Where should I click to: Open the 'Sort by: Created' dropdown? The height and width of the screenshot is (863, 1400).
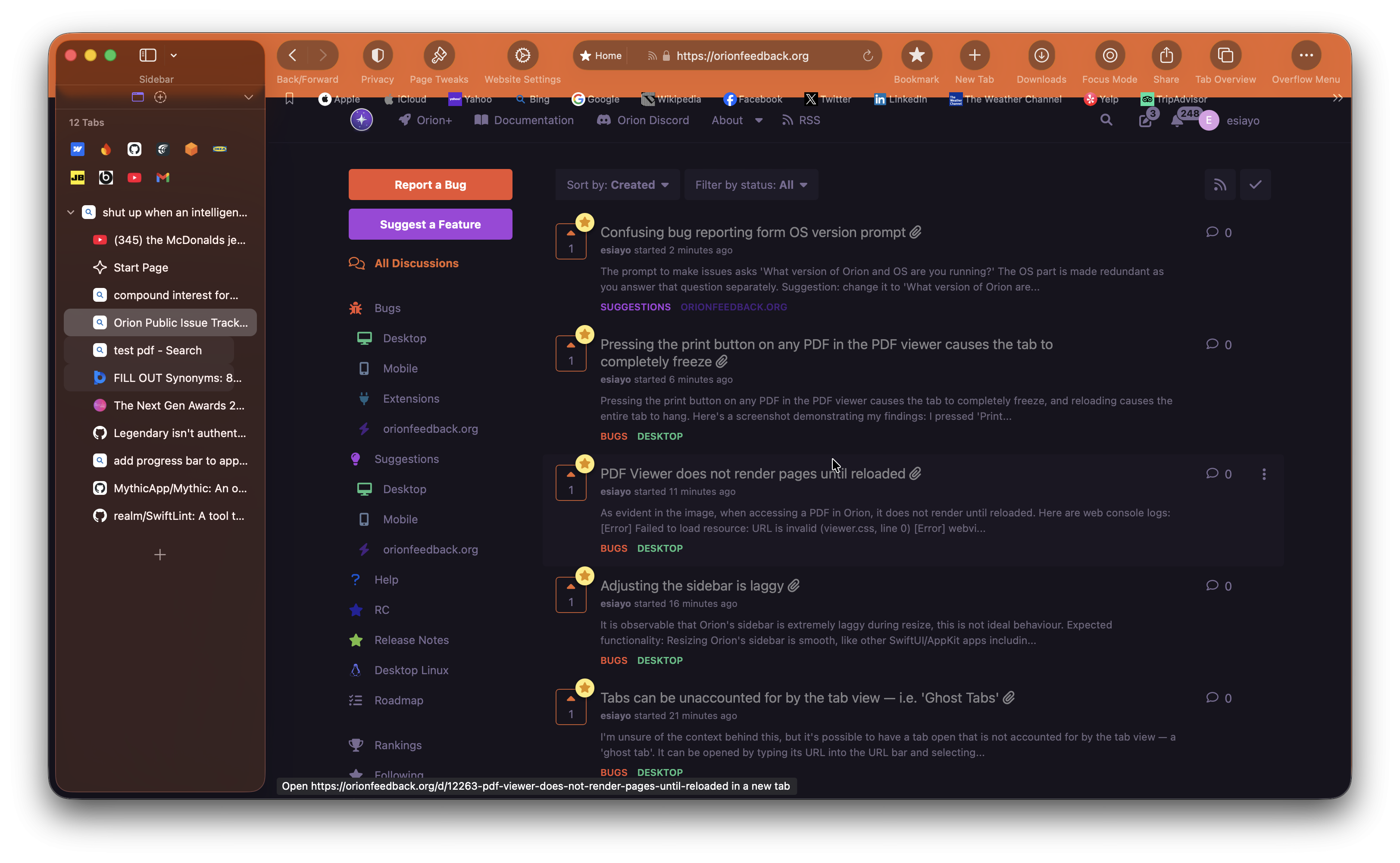coord(617,184)
